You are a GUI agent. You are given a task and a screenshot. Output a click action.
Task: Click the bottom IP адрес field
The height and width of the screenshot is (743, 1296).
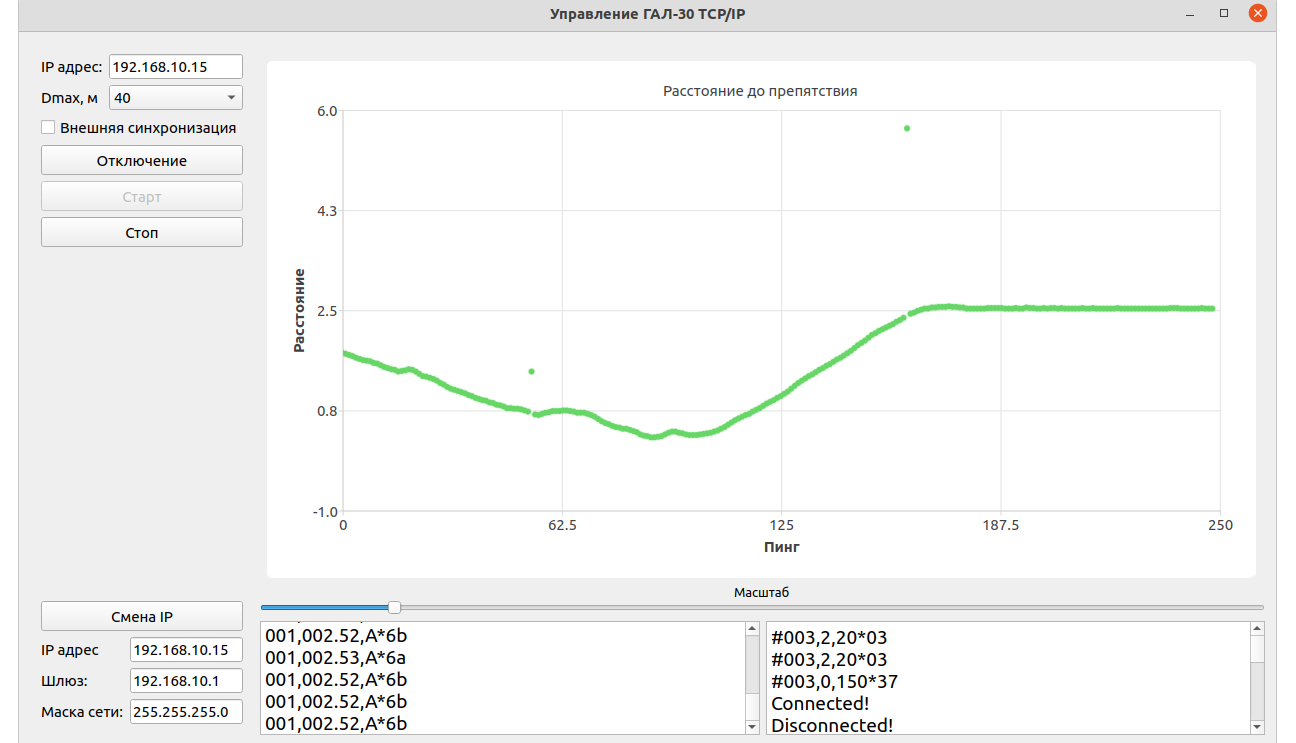pos(186,650)
